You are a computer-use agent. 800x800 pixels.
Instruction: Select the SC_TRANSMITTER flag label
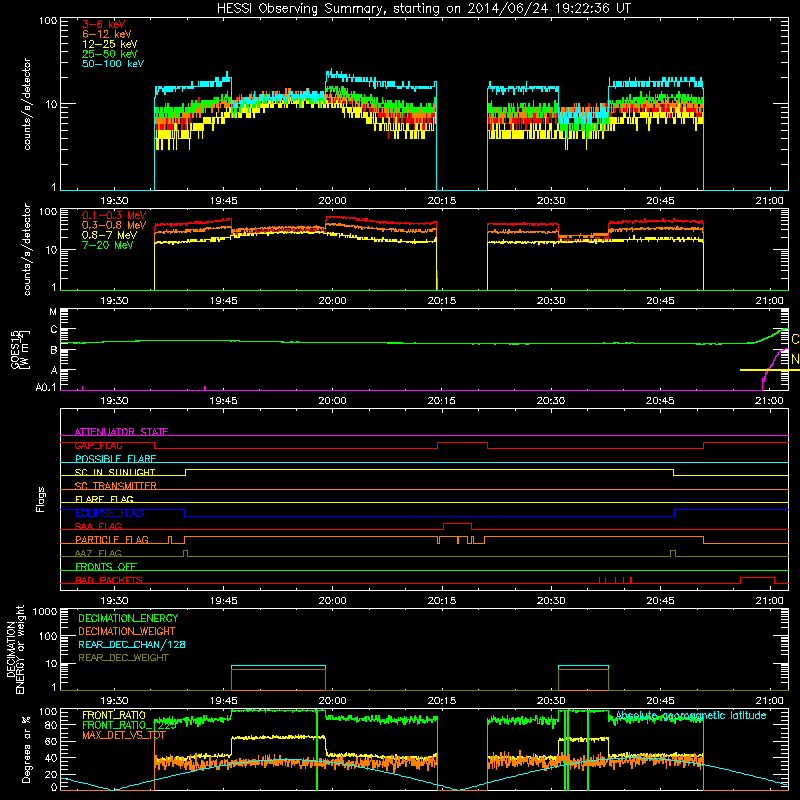click(x=115, y=486)
